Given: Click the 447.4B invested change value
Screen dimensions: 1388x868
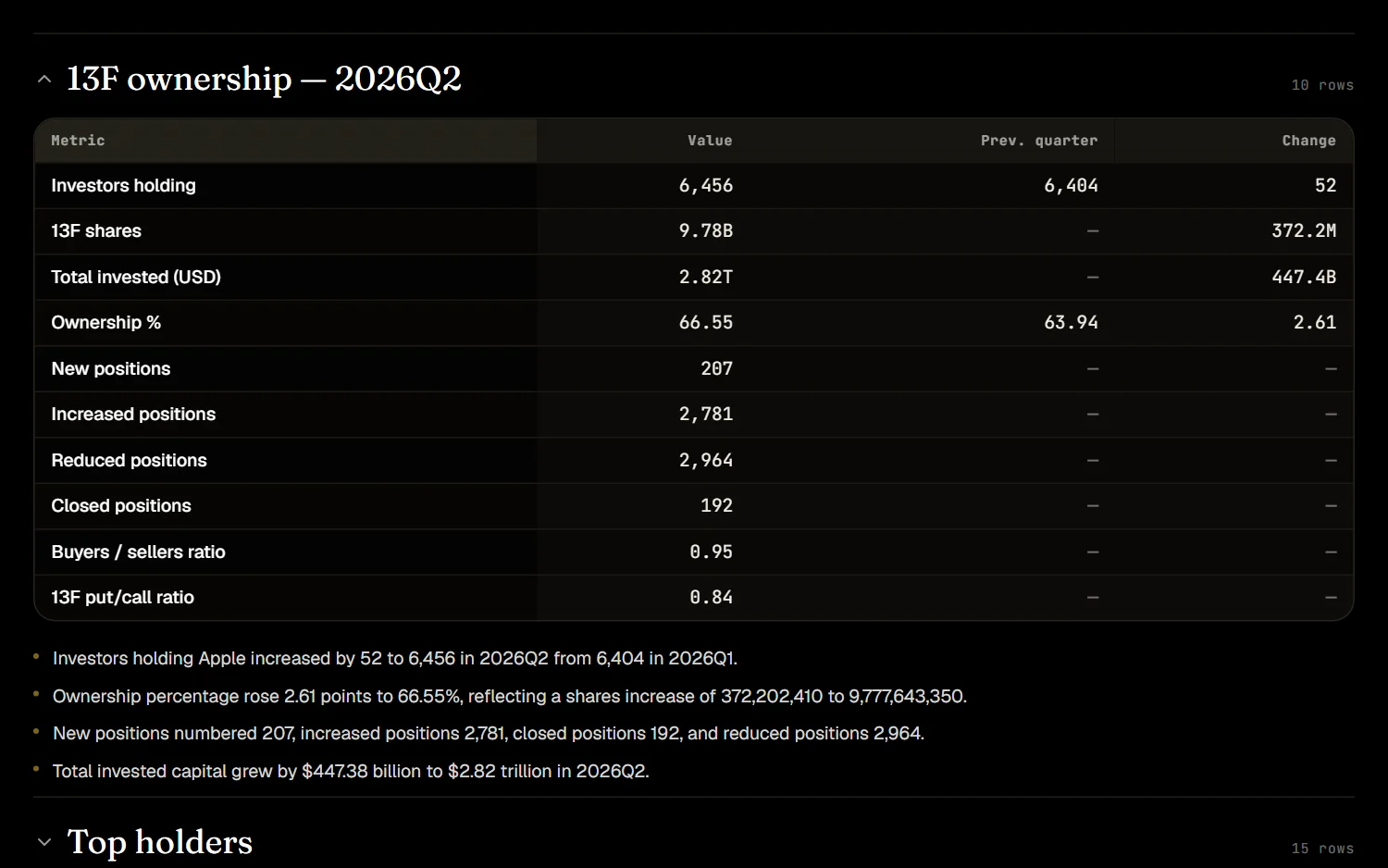Looking at the screenshot, I should 1304,277.
